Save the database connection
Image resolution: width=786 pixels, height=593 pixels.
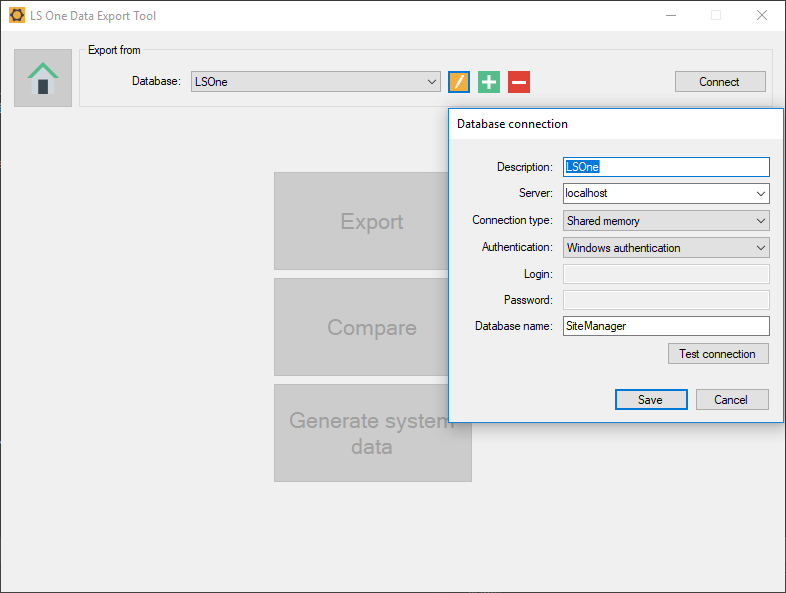point(651,400)
